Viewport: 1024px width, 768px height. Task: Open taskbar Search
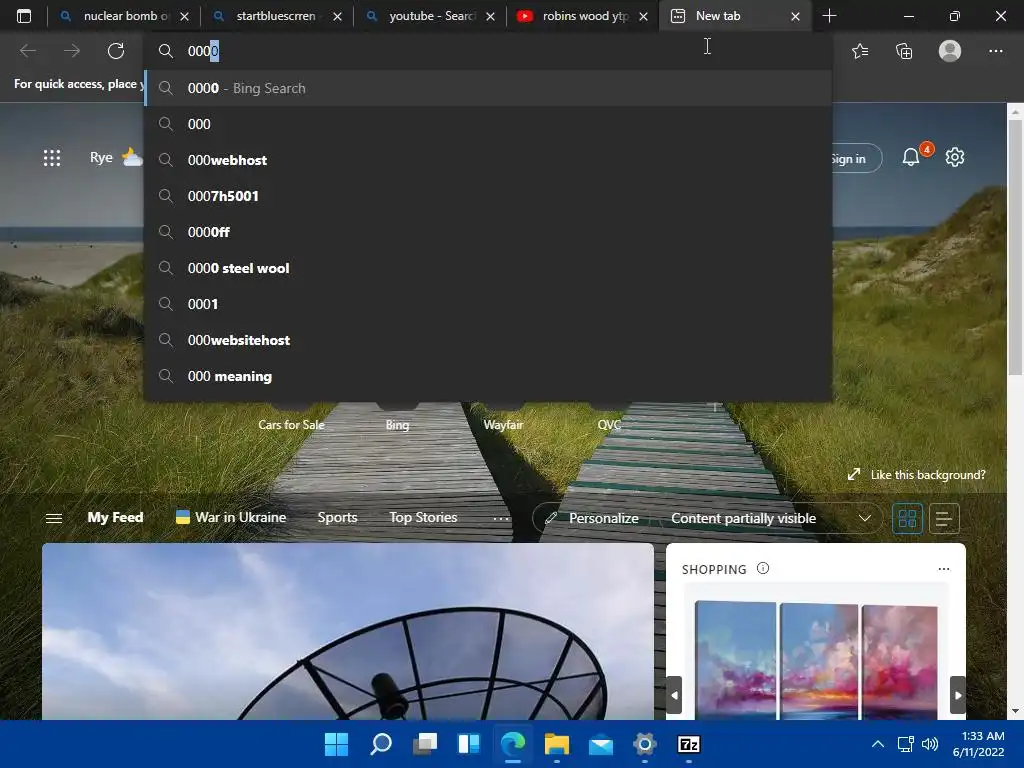click(381, 744)
